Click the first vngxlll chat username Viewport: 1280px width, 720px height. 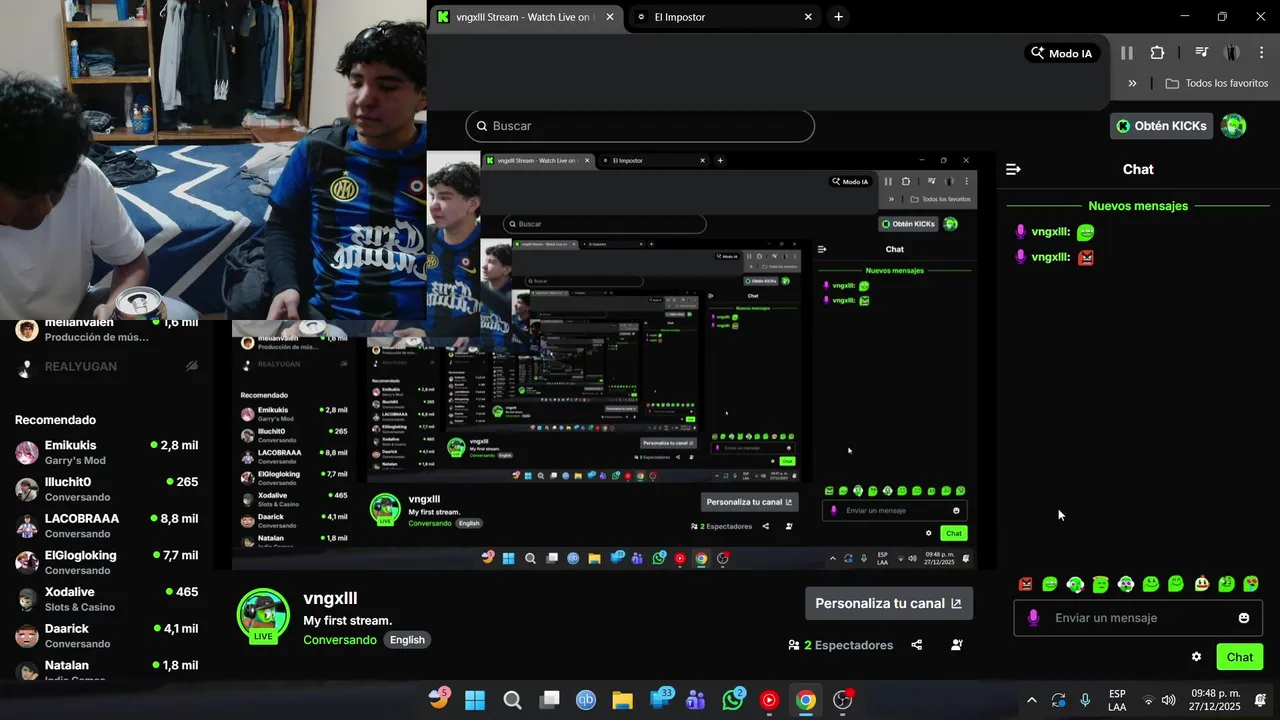tap(1051, 232)
